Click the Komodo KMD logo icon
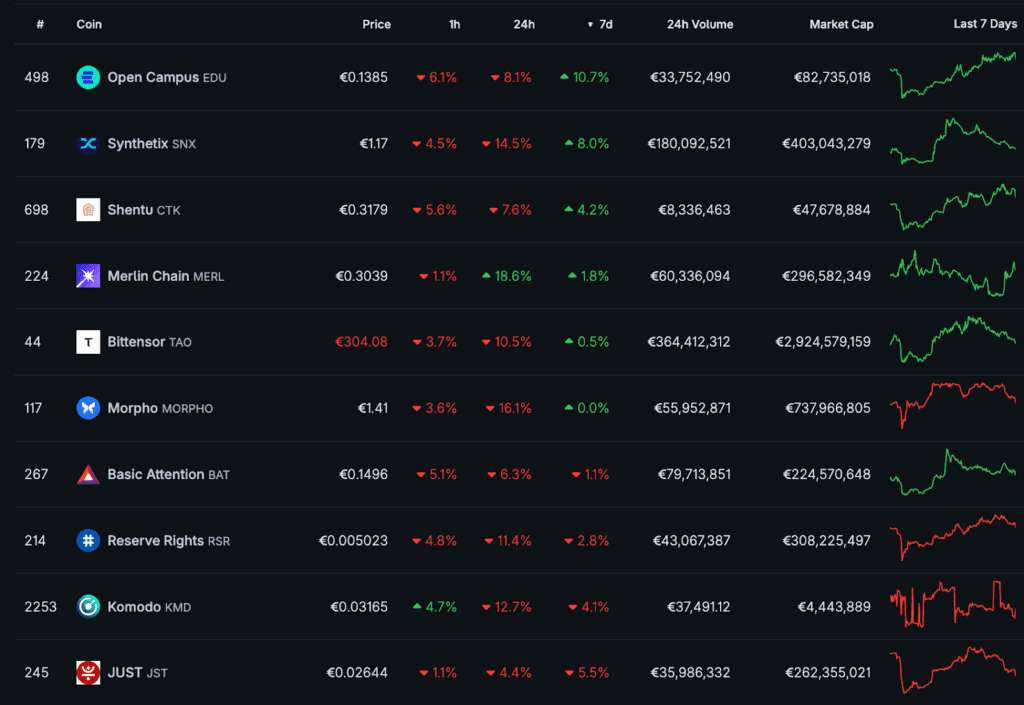The width and height of the screenshot is (1024, 705). tap(88, 606)
